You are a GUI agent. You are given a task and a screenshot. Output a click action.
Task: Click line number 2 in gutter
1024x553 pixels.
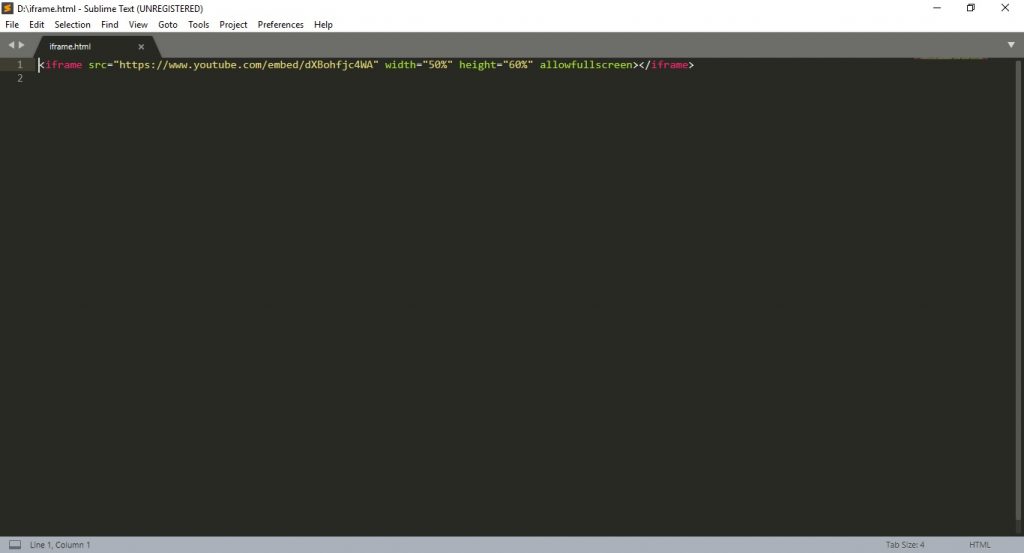coord(20,78)
